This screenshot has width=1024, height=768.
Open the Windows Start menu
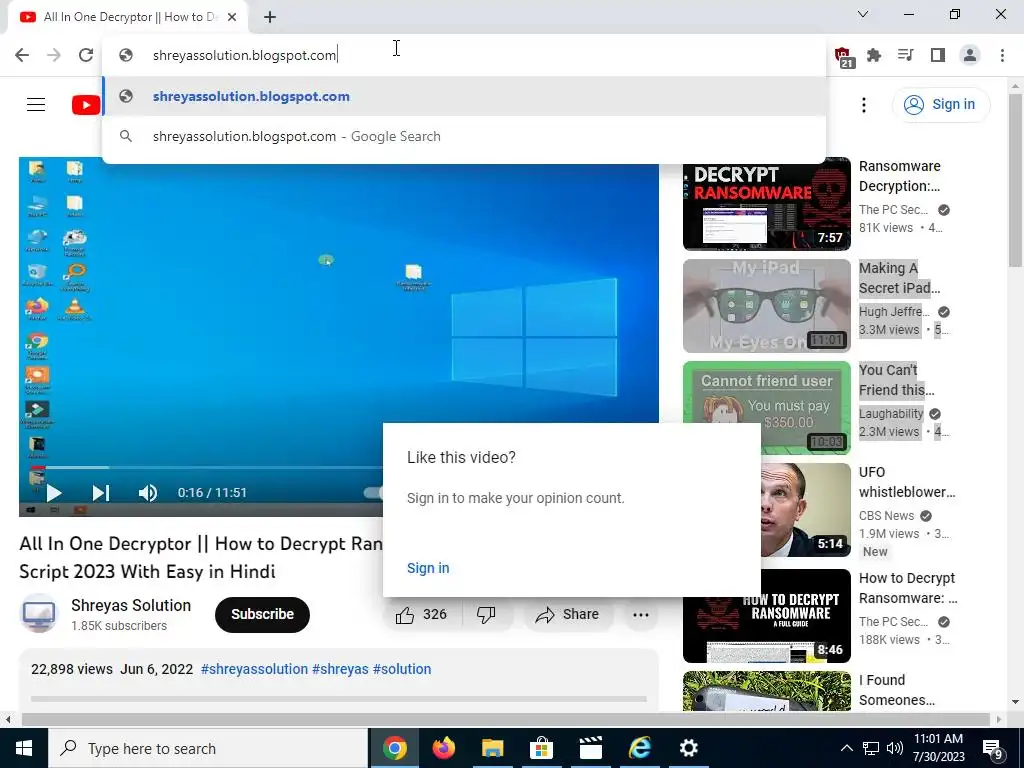(24, 748)
